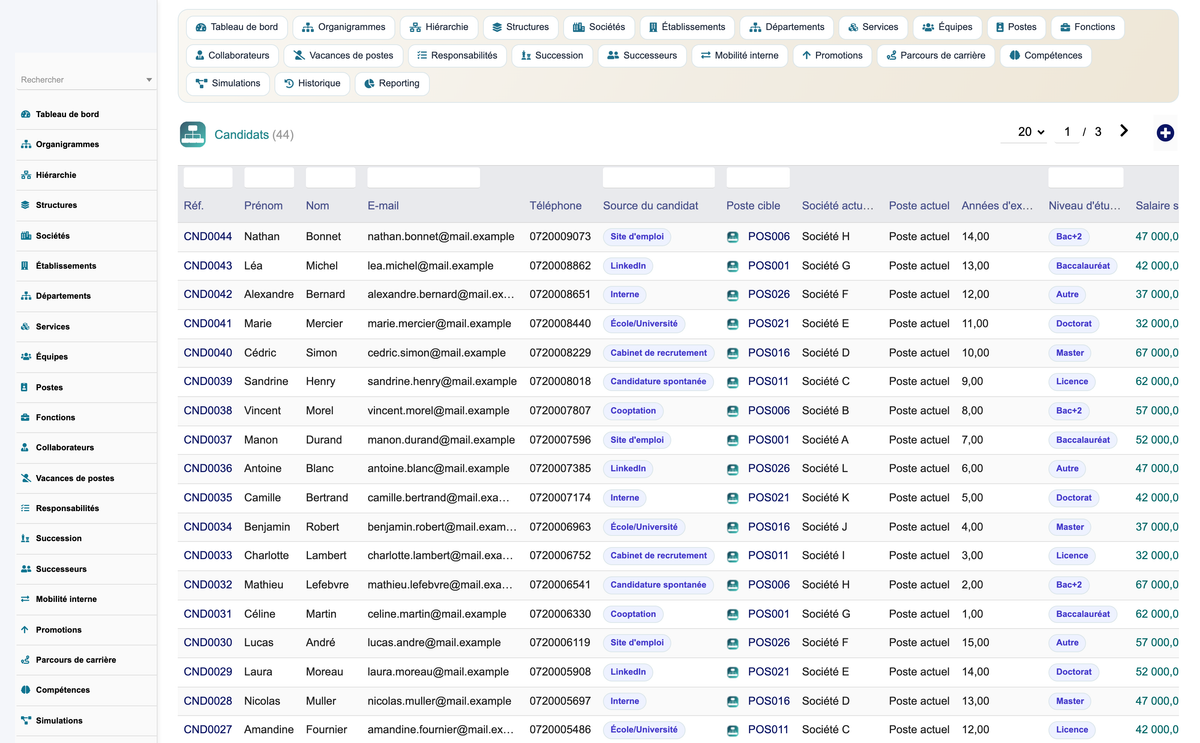Click Source du candidat filter field
The width and height of the screenshot is (1200, 743).
coord(659,178)
